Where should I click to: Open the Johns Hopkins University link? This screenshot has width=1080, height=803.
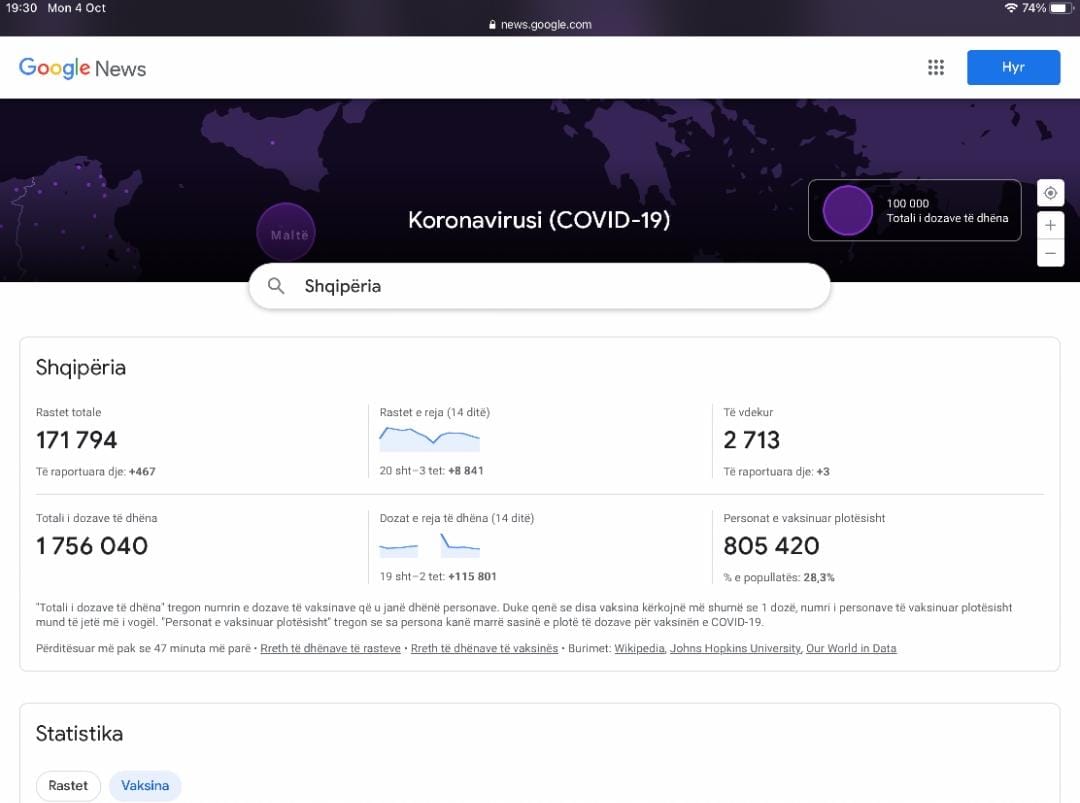click(735, 649)
